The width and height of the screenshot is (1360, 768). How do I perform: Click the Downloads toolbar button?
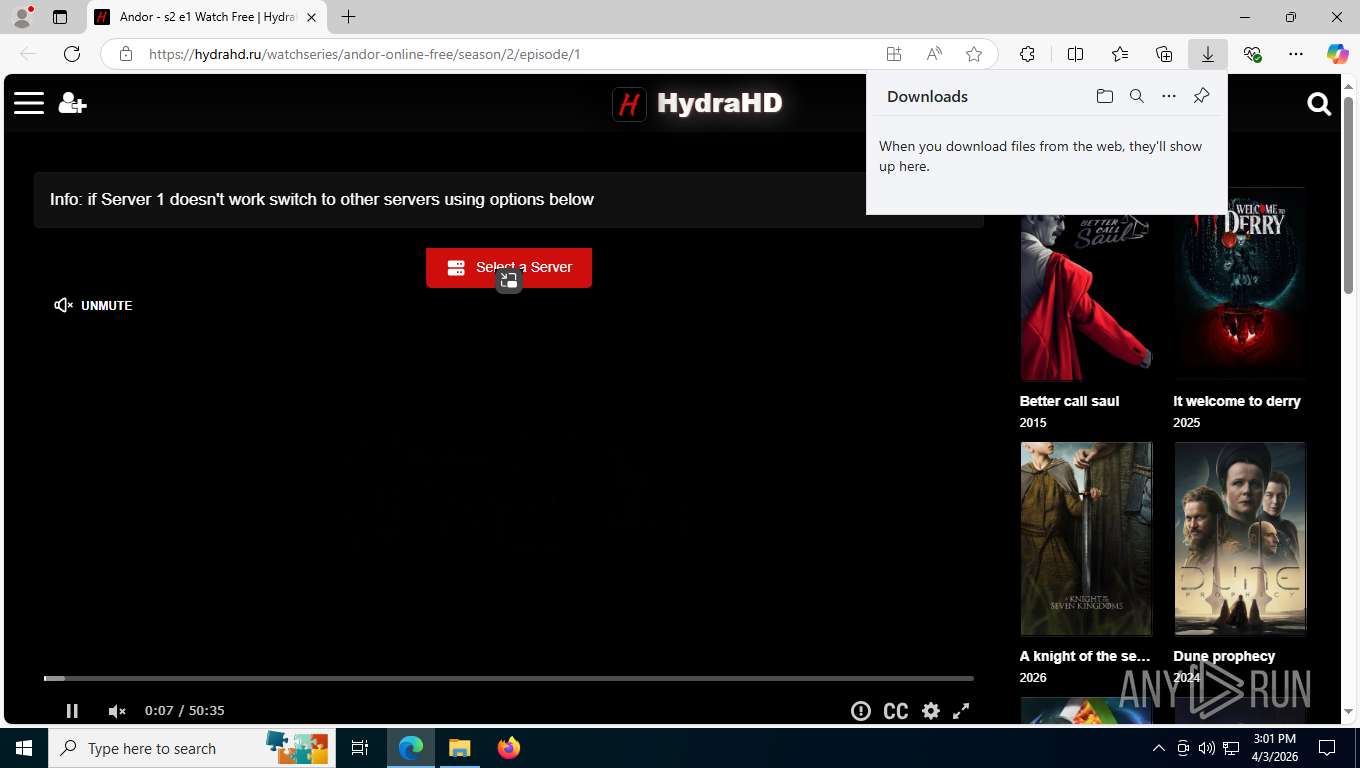tap(1208, 54)
